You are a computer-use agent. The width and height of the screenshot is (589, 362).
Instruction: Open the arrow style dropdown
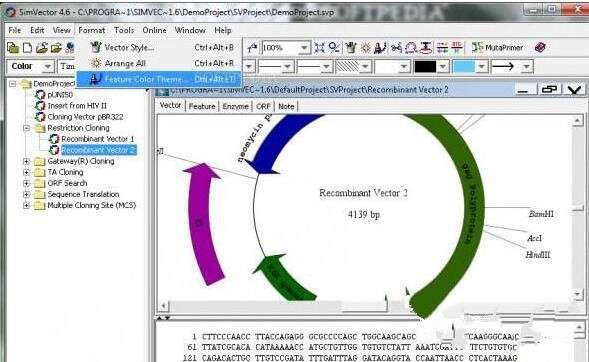click(x=526, y=67)
